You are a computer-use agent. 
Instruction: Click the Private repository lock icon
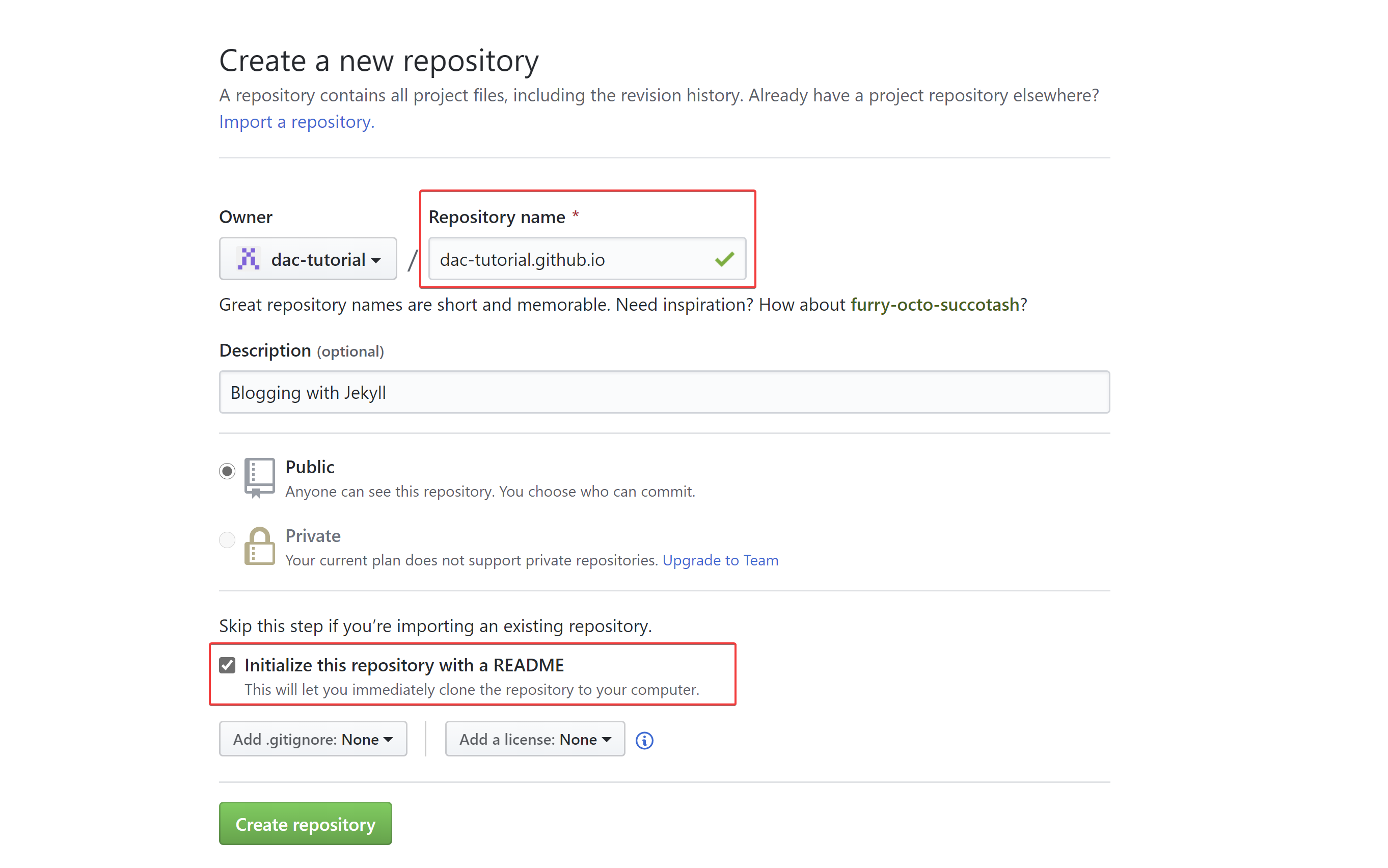click(259, 546)
